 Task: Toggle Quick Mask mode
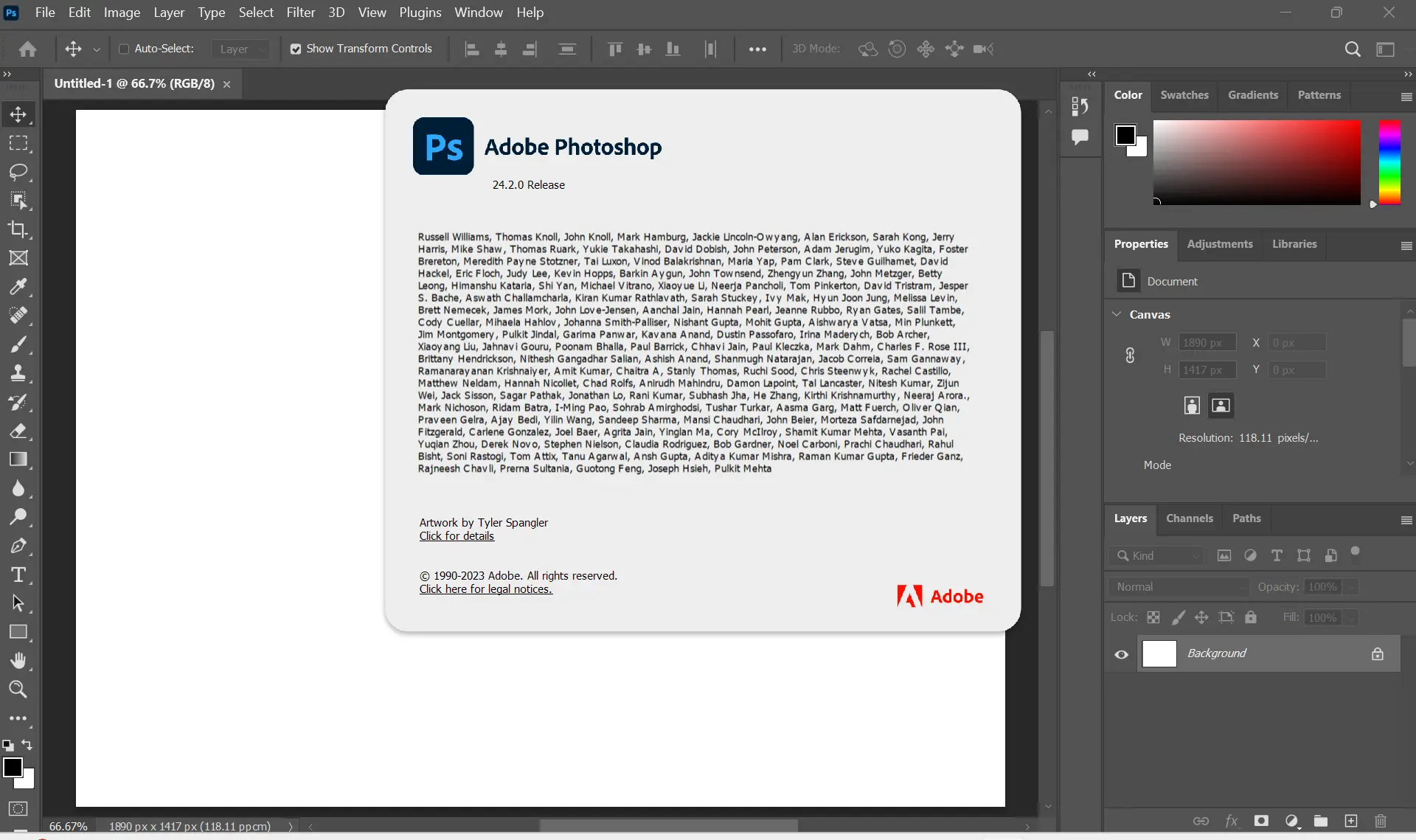click(18, 808)
